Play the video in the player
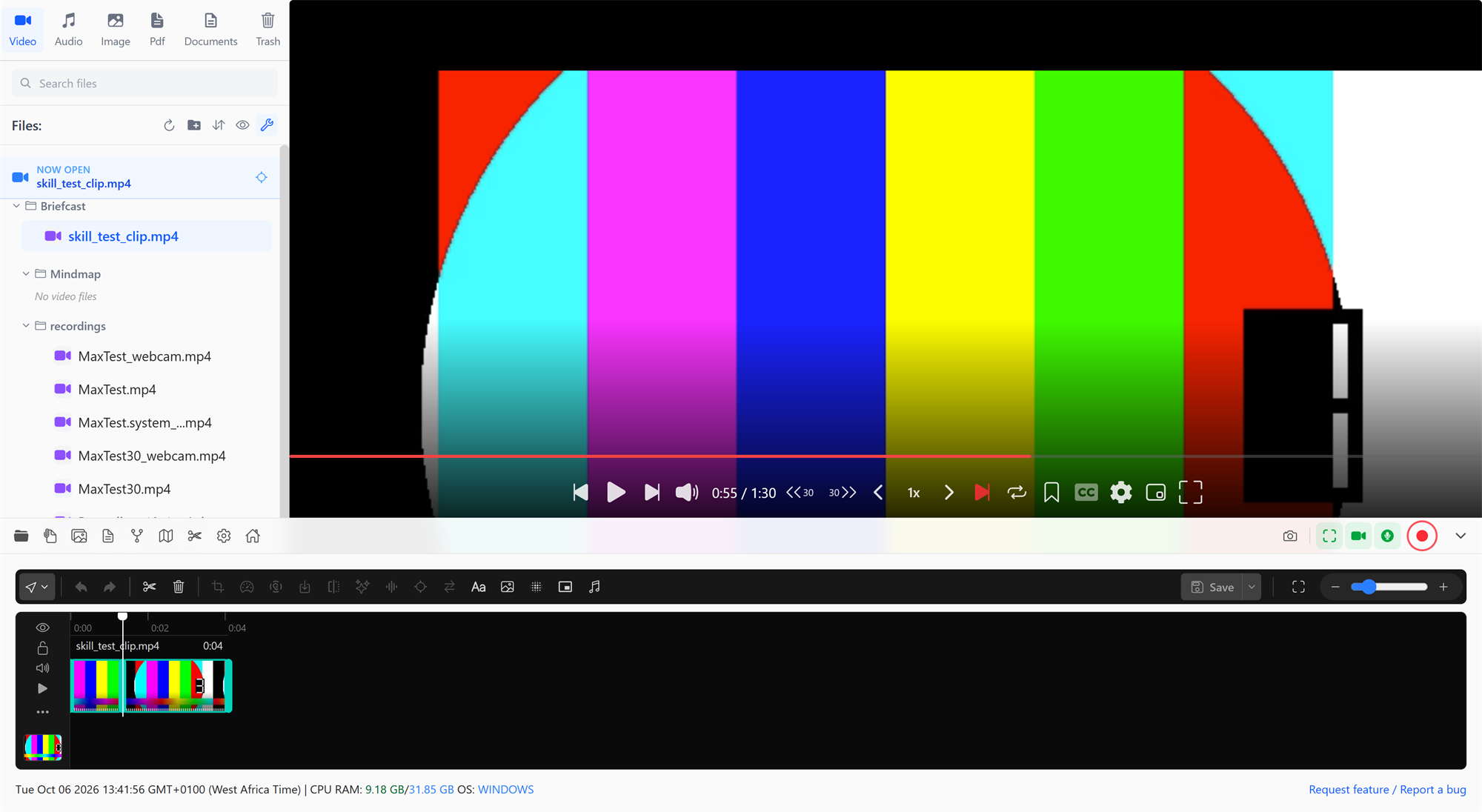This screenshot has width=1482, height=812. [616, 492]
